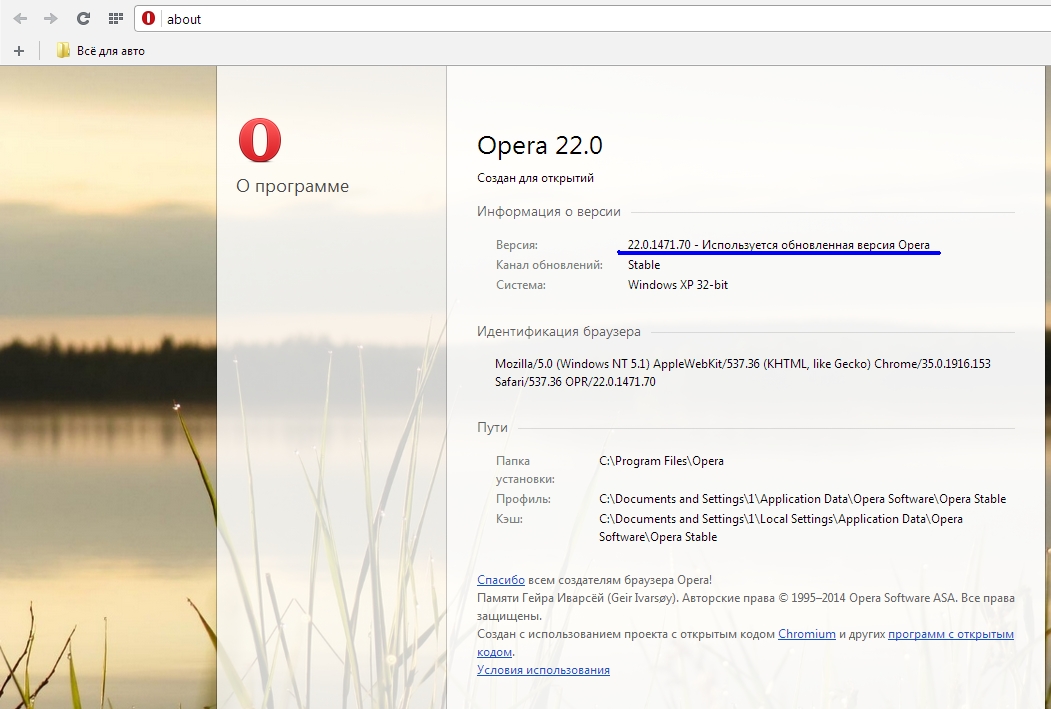Follow the Chromium link
Viewport: 1051px width, 709px height.
pos(806,634)
